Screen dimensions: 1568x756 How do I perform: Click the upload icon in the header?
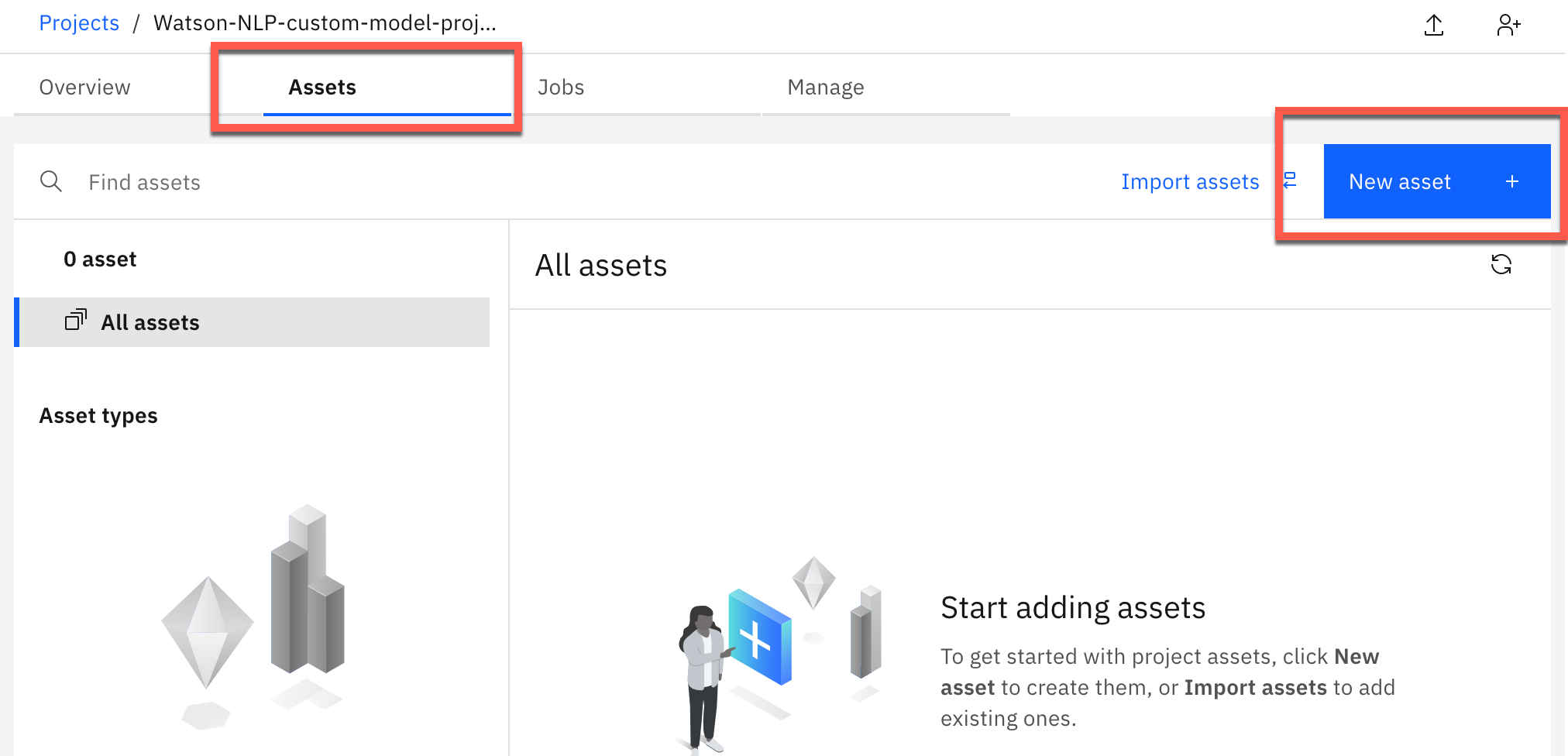point(1435,25)
